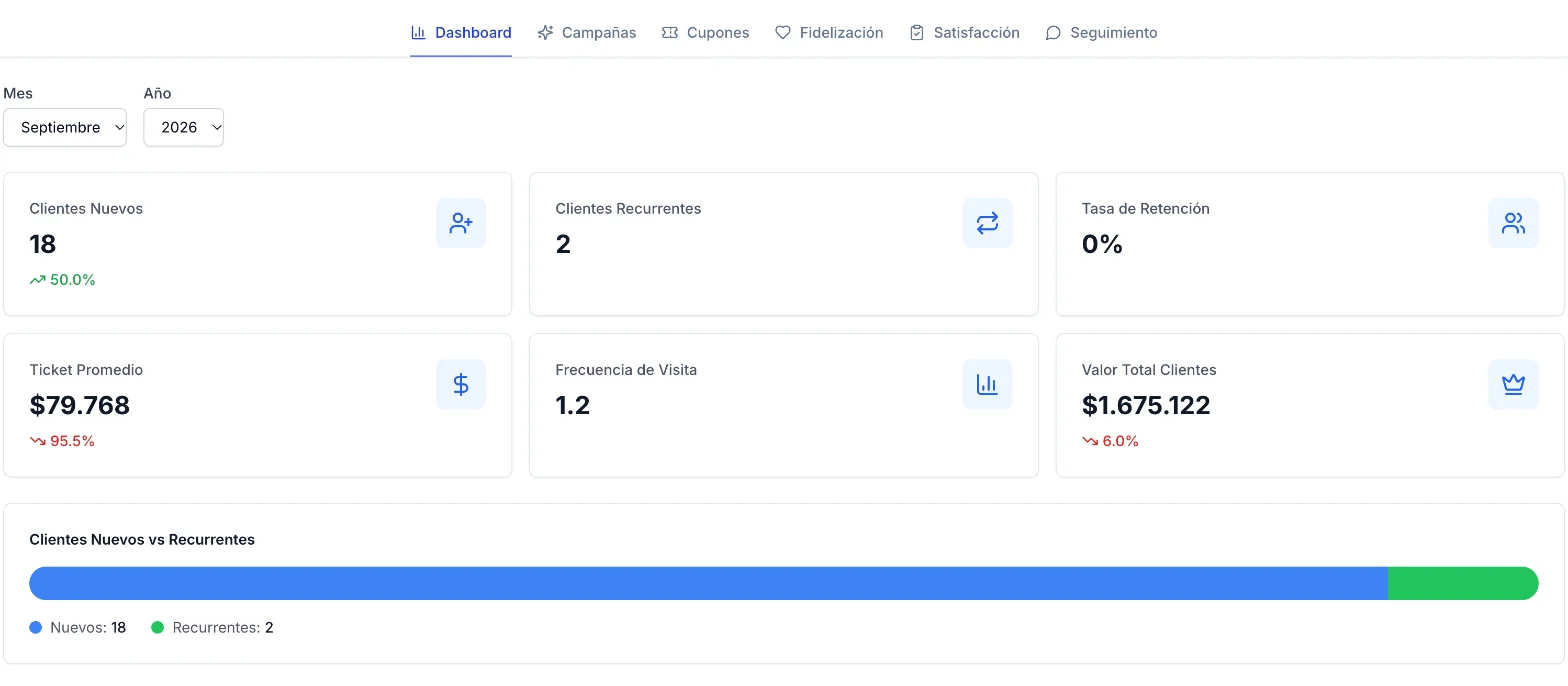Click the heart icon beside Fidelización
The image size is (1568, 686).
pyautogui.click(x=783, y=32)
